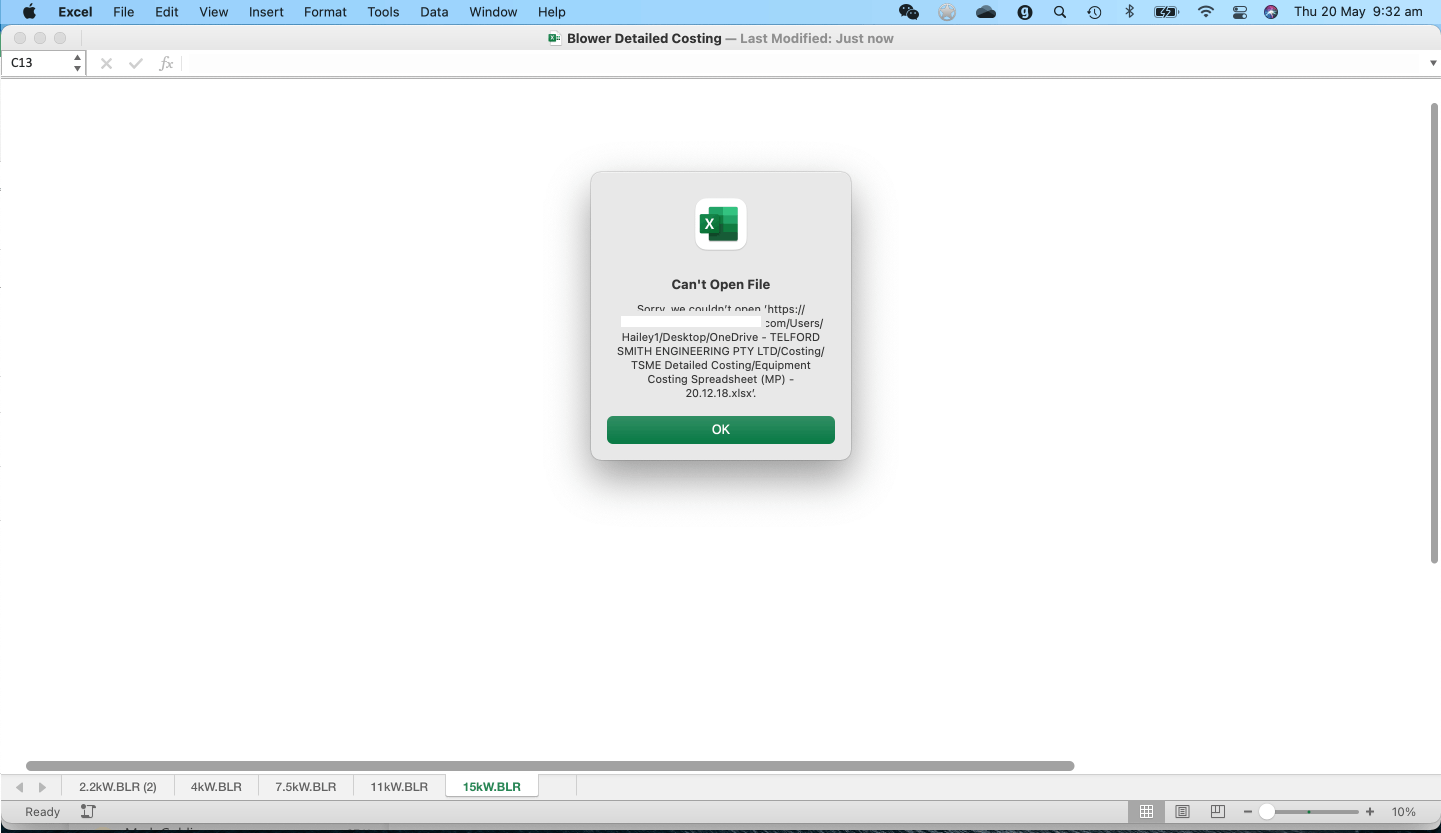Open the View menu
This screenshot has height=833, width=1441.
213,12
